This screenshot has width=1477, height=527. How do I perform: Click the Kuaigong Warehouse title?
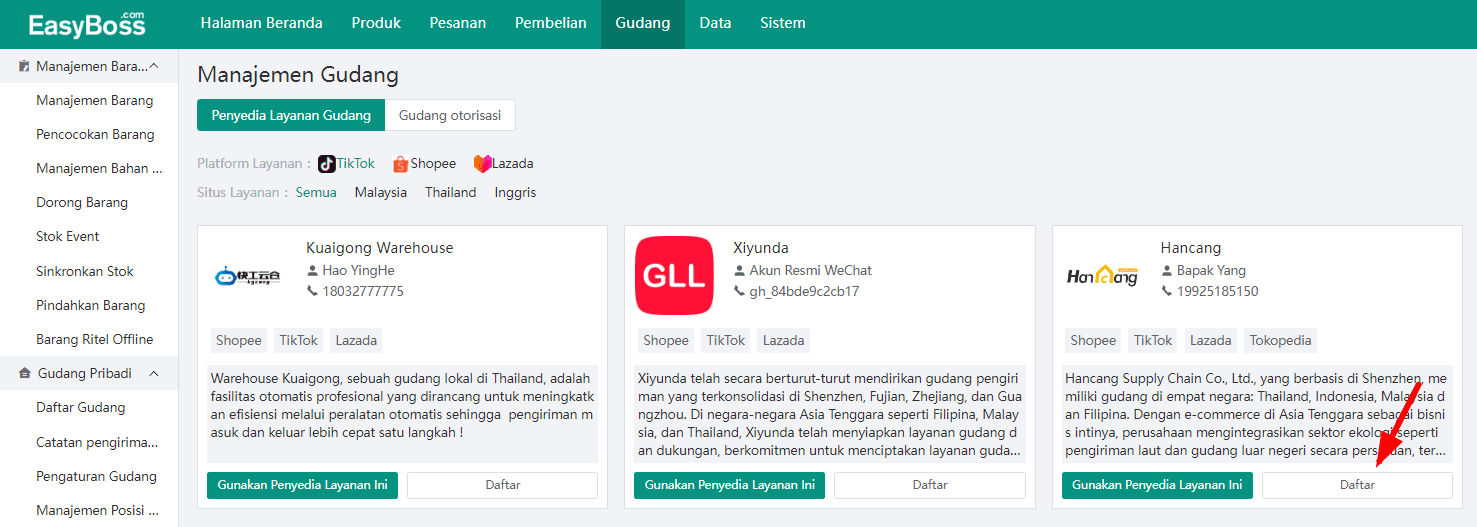pyautogui.click(x=380, y=247)
